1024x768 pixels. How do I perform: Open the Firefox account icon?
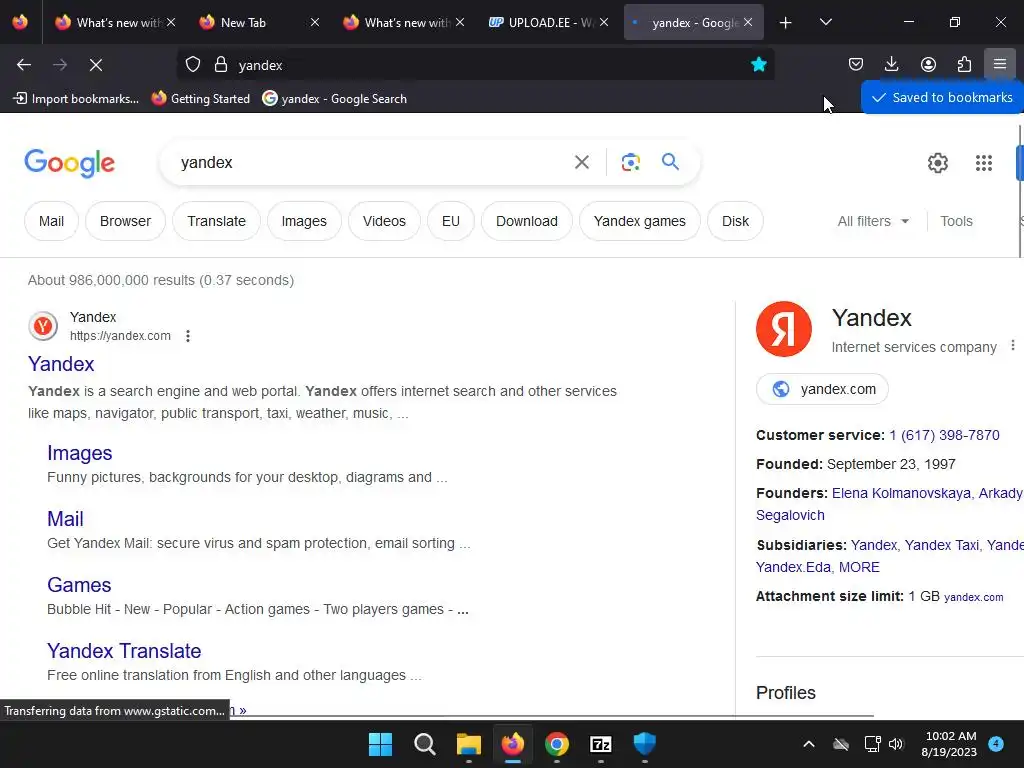(x=928, y=64)
